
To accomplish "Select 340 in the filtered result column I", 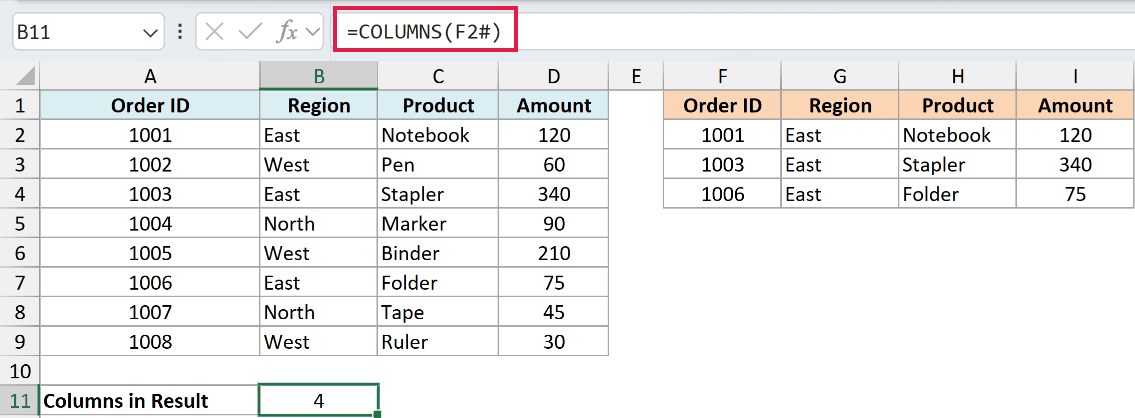I will click(1076, 164).
